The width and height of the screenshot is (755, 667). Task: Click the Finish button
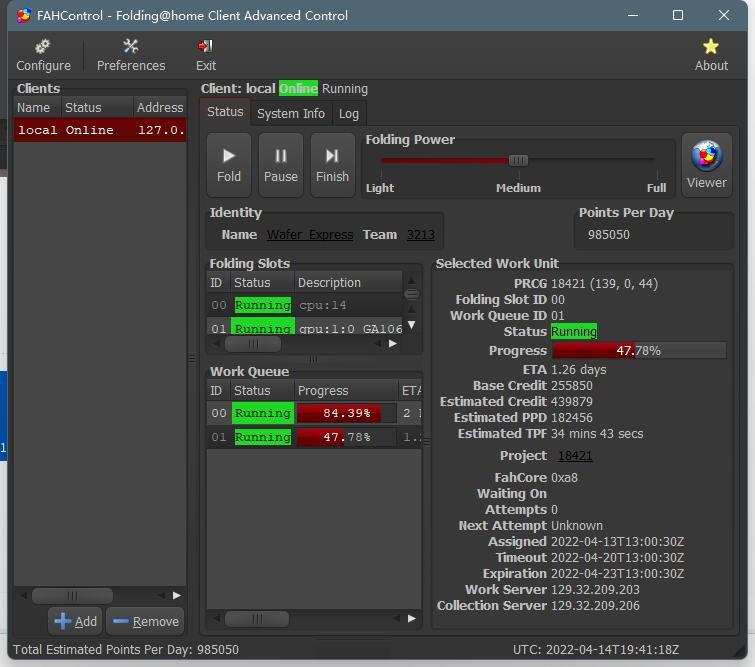click(x=332, y=165)
